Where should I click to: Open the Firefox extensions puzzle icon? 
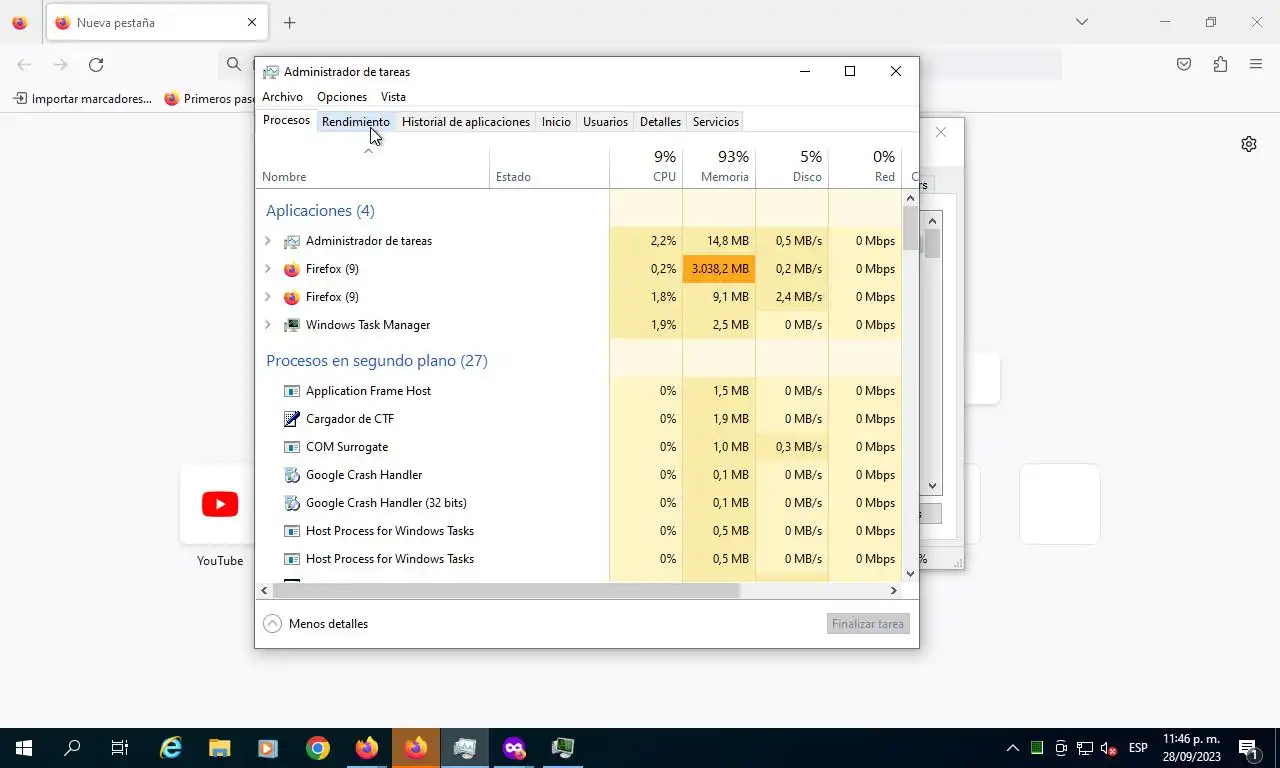[1220, 65]
